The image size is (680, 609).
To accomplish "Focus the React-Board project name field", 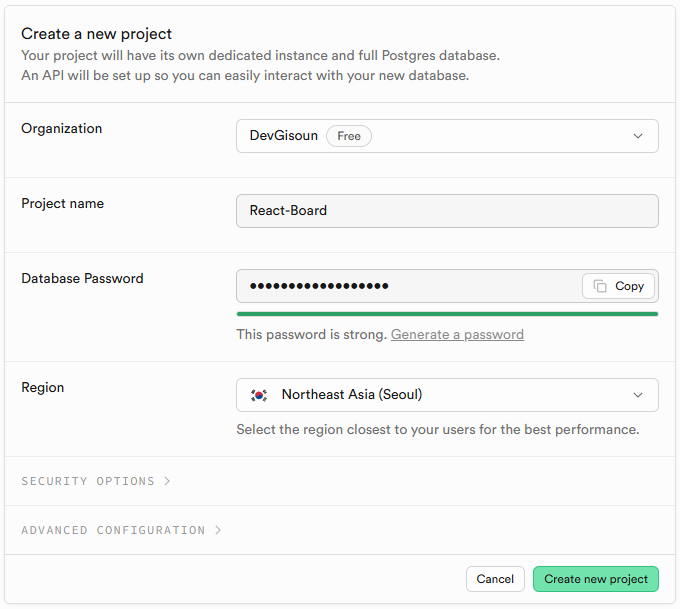I will pos(447,211).
